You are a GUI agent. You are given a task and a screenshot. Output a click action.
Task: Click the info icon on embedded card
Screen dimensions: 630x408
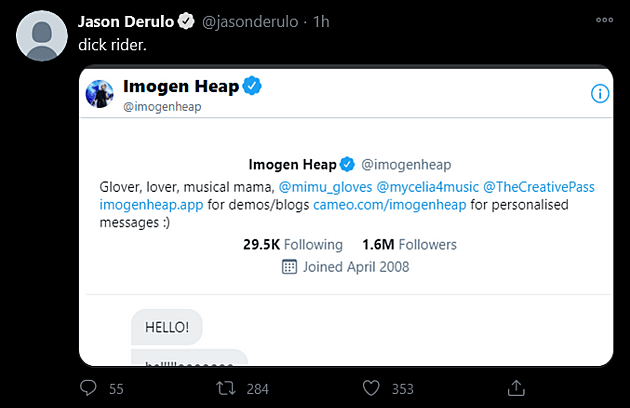[600, 94]
